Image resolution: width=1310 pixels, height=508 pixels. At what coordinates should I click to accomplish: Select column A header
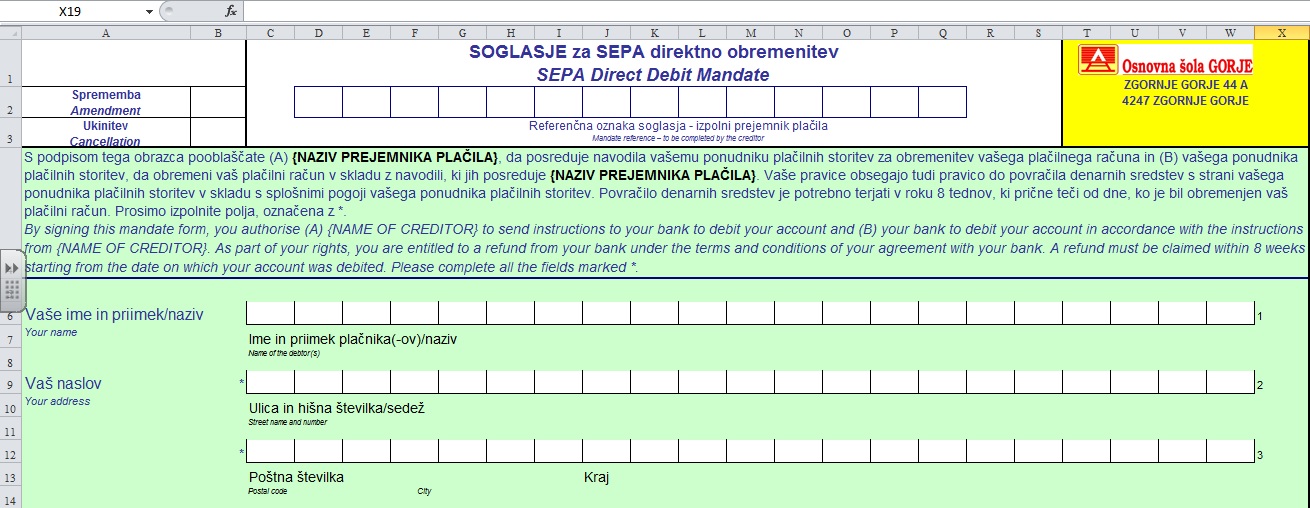[106, 32]
